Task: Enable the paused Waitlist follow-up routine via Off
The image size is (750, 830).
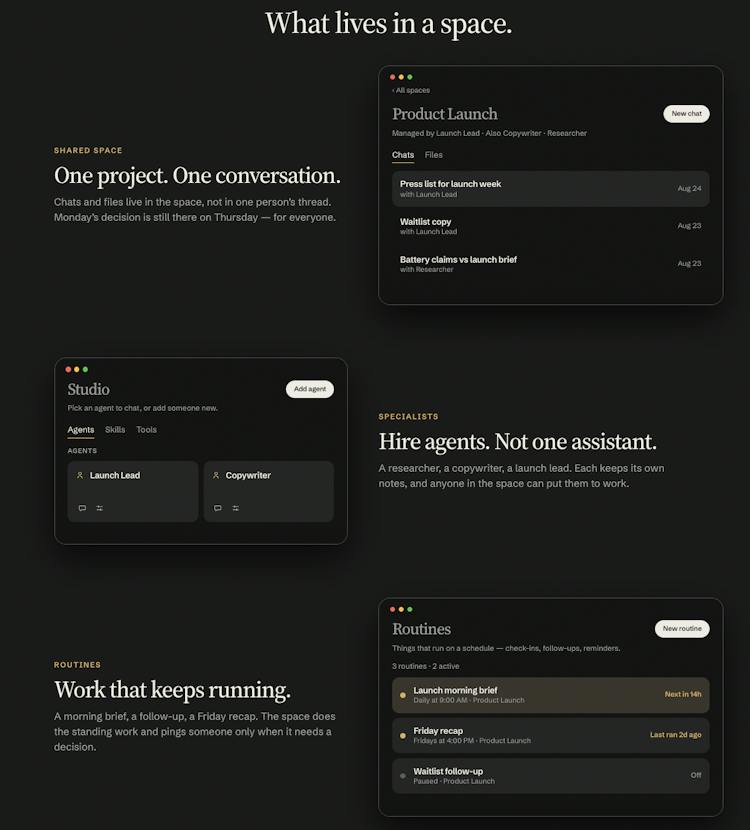Action: (695, 775)
